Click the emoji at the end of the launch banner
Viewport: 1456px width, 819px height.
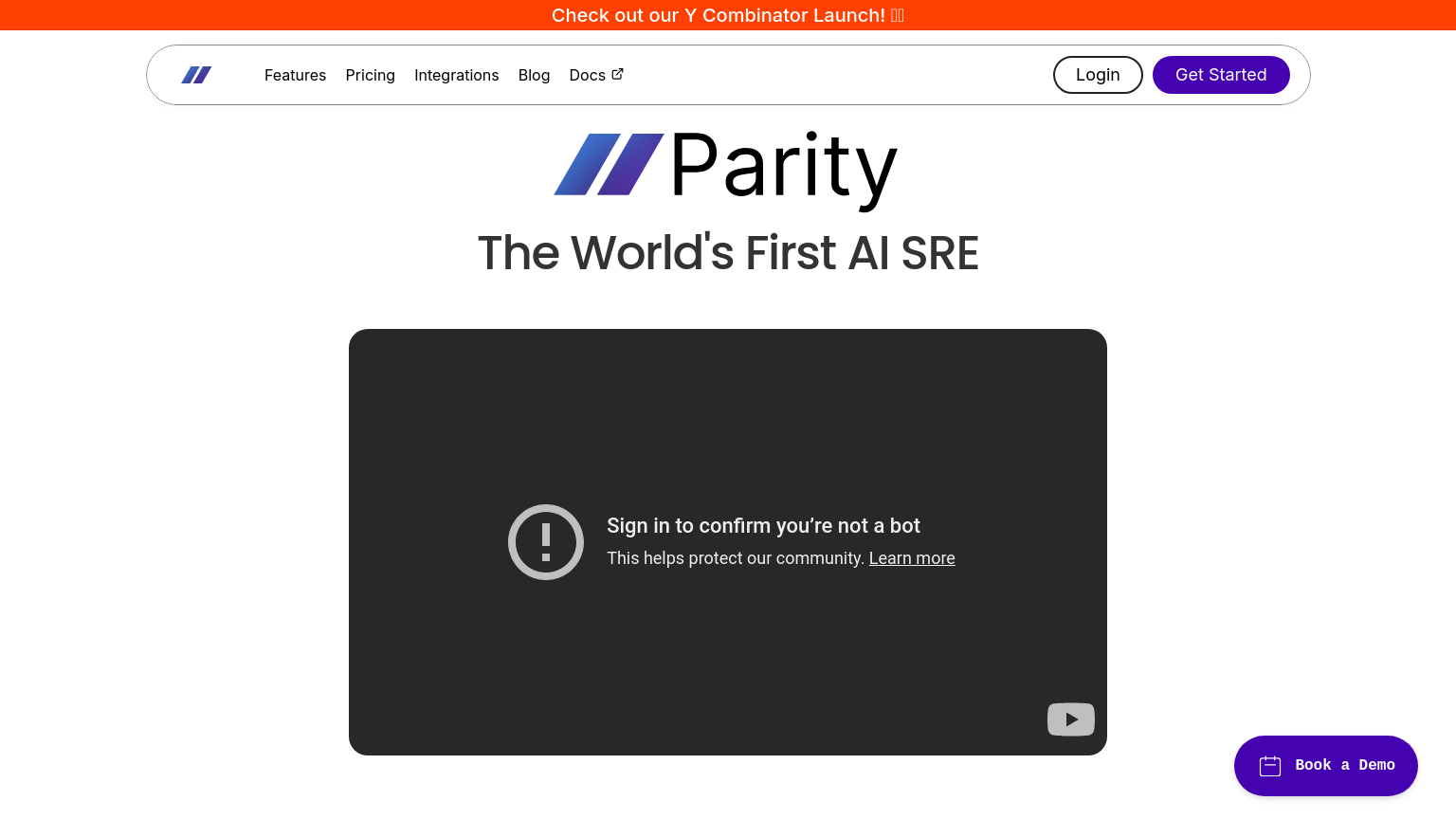pyautogui.click(x=898, y=15)
